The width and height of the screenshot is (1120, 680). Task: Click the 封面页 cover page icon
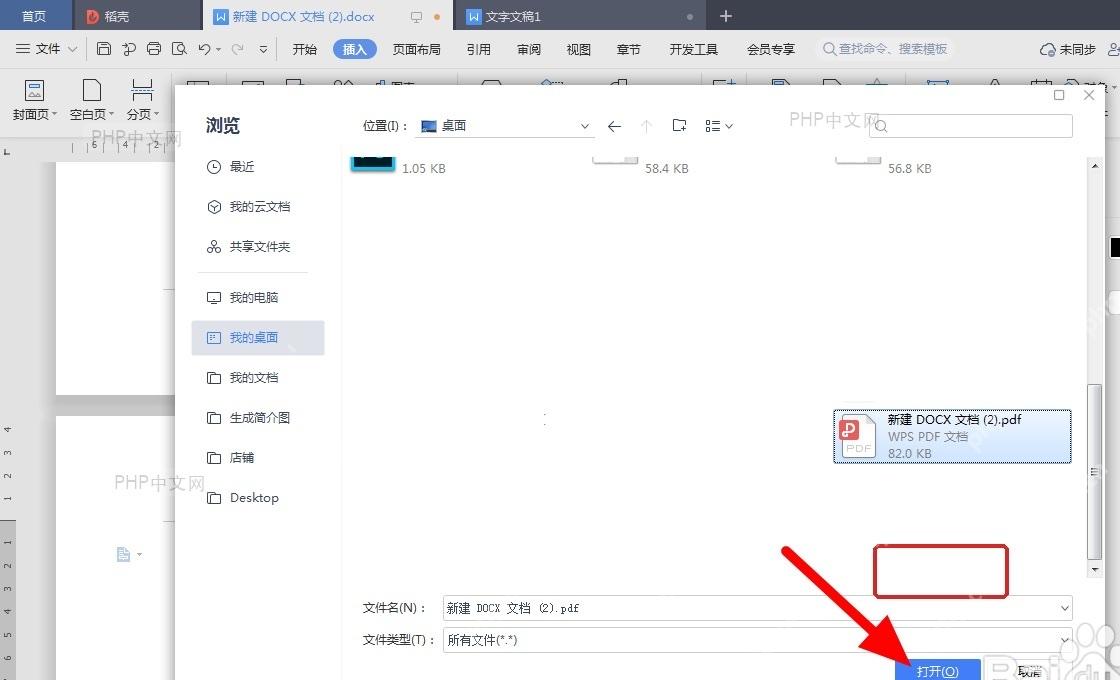tap(34, 90)
